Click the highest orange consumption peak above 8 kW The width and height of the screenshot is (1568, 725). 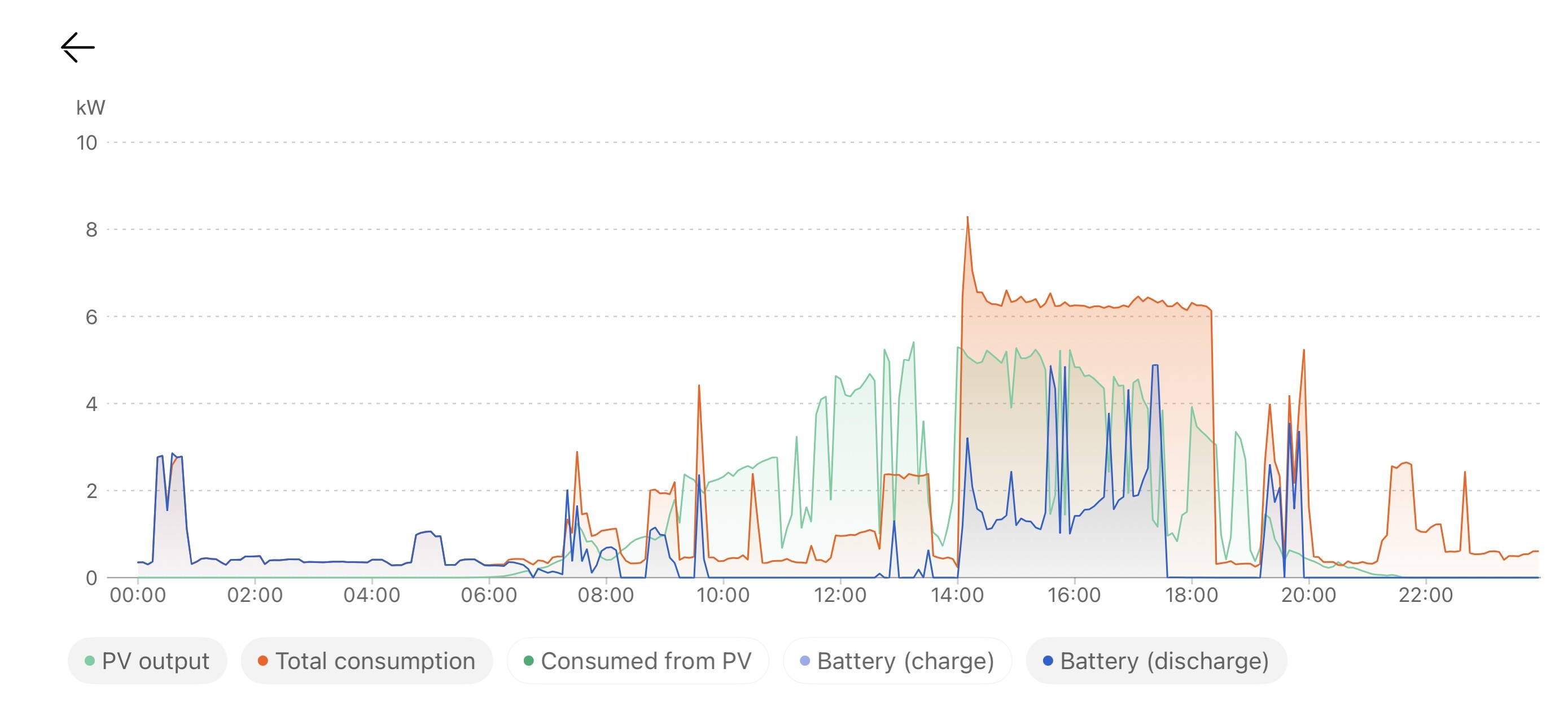coord(967,217)
